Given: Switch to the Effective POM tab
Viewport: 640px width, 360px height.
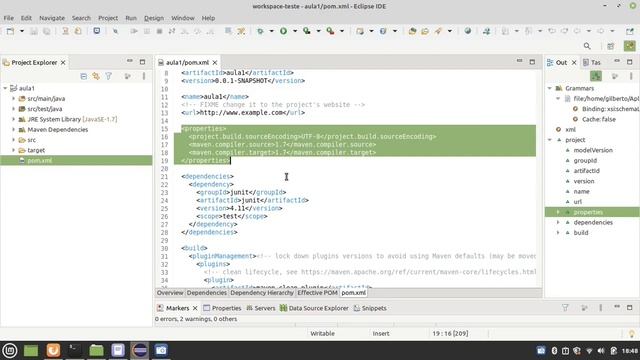Looking at the screenshot, I should (x=317, y=293).
